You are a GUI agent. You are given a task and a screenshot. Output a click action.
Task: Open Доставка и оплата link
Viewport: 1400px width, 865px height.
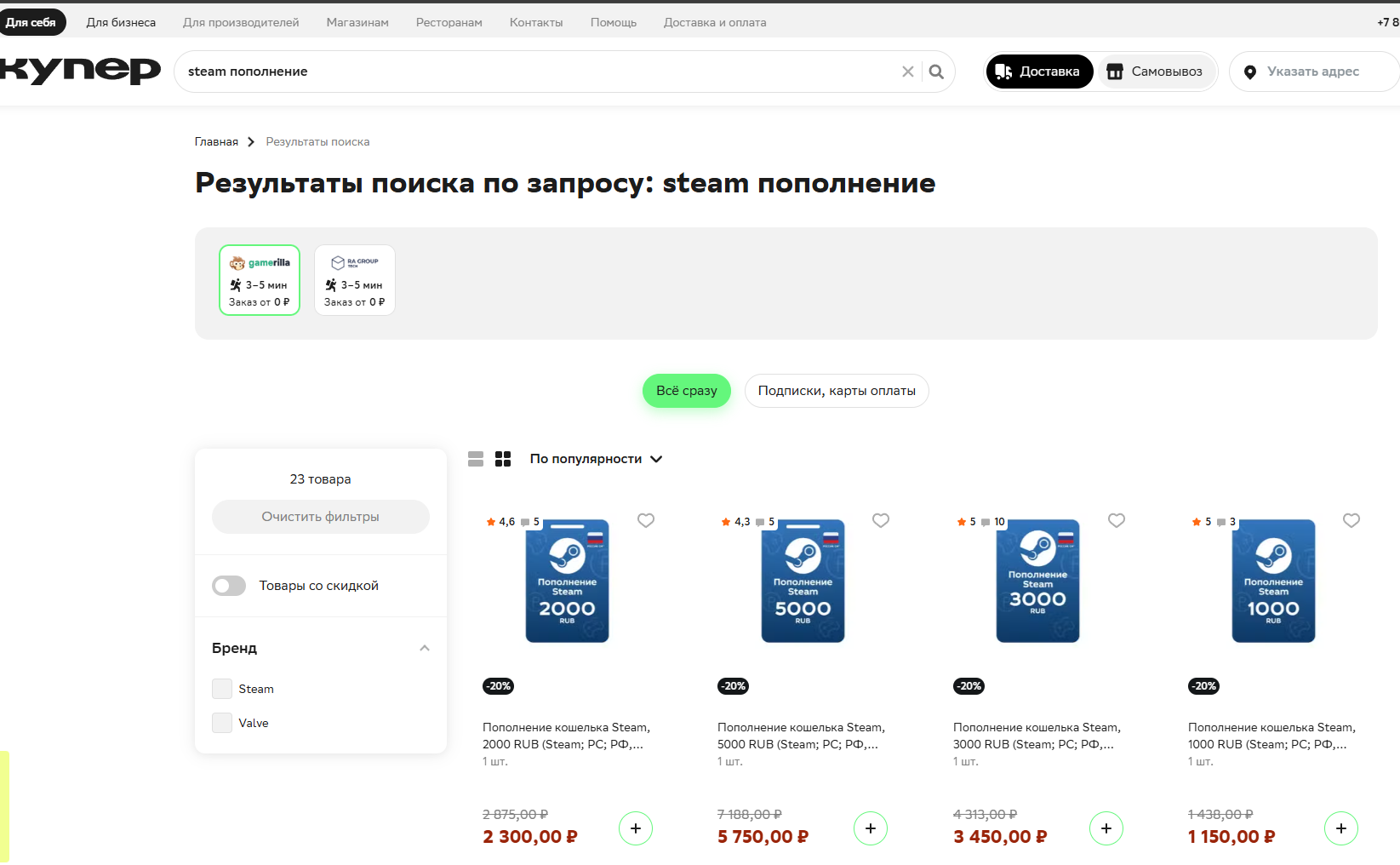tap(715, 23)
